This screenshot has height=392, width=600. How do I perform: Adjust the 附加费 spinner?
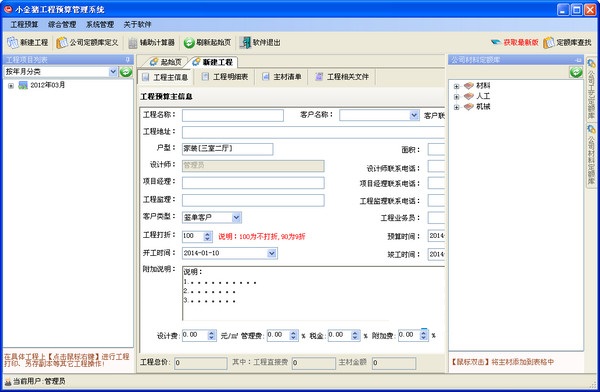424,336
